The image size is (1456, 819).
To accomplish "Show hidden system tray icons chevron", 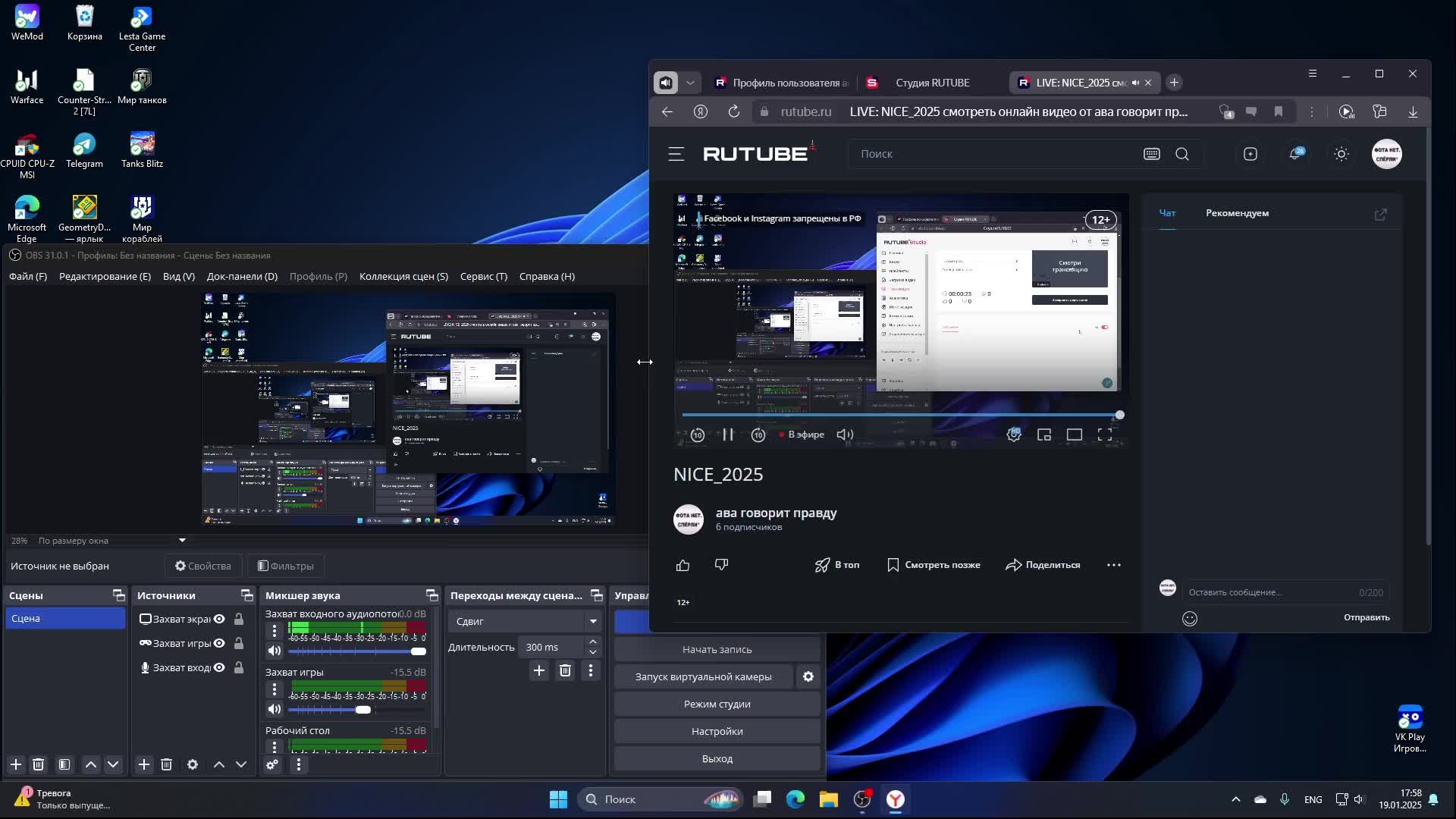I will 1235,799.
